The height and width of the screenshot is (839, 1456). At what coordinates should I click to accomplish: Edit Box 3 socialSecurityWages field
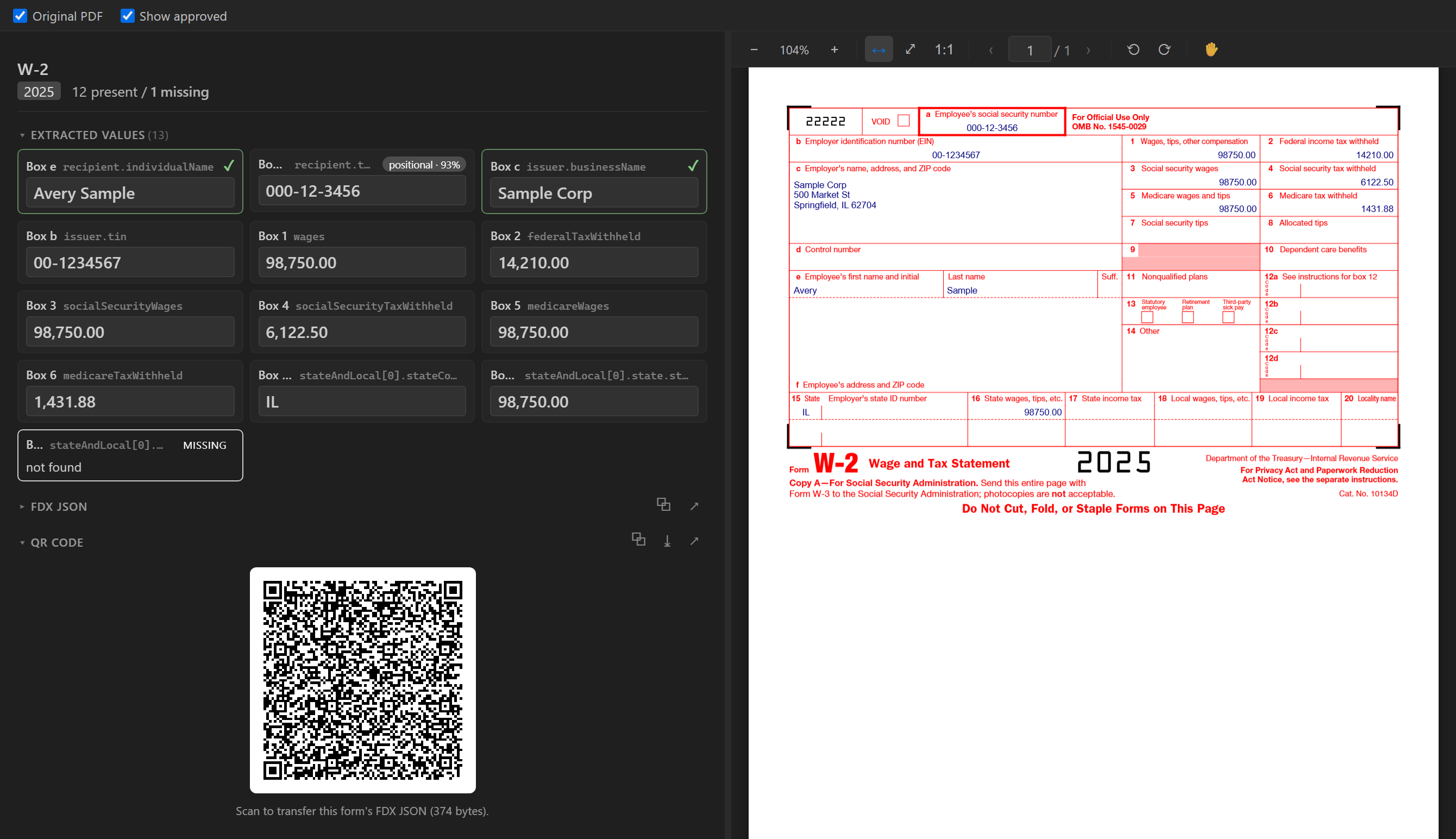coord(130,332)
